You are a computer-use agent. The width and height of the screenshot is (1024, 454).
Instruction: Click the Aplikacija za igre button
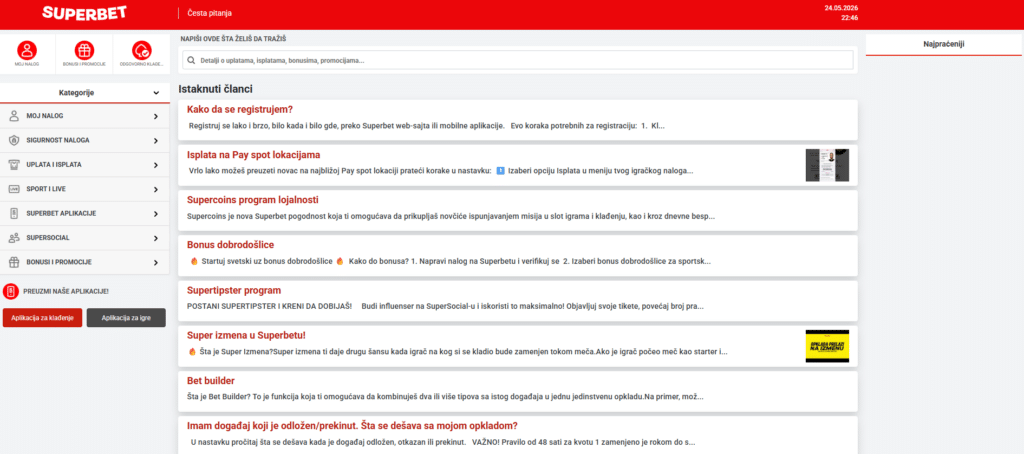(126, 318)
